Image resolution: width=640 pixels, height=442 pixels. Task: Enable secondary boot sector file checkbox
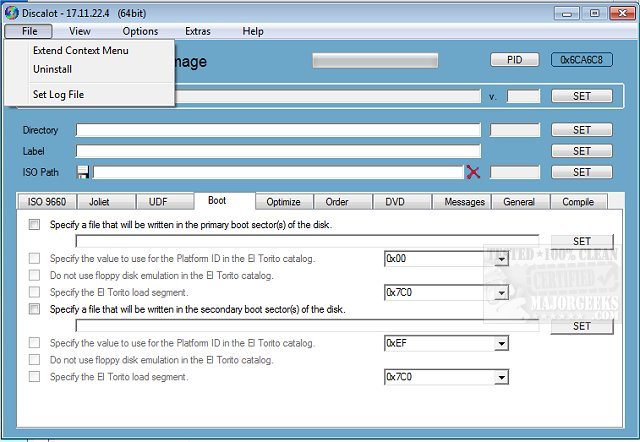pyautogui.click(x=34, y=309)
